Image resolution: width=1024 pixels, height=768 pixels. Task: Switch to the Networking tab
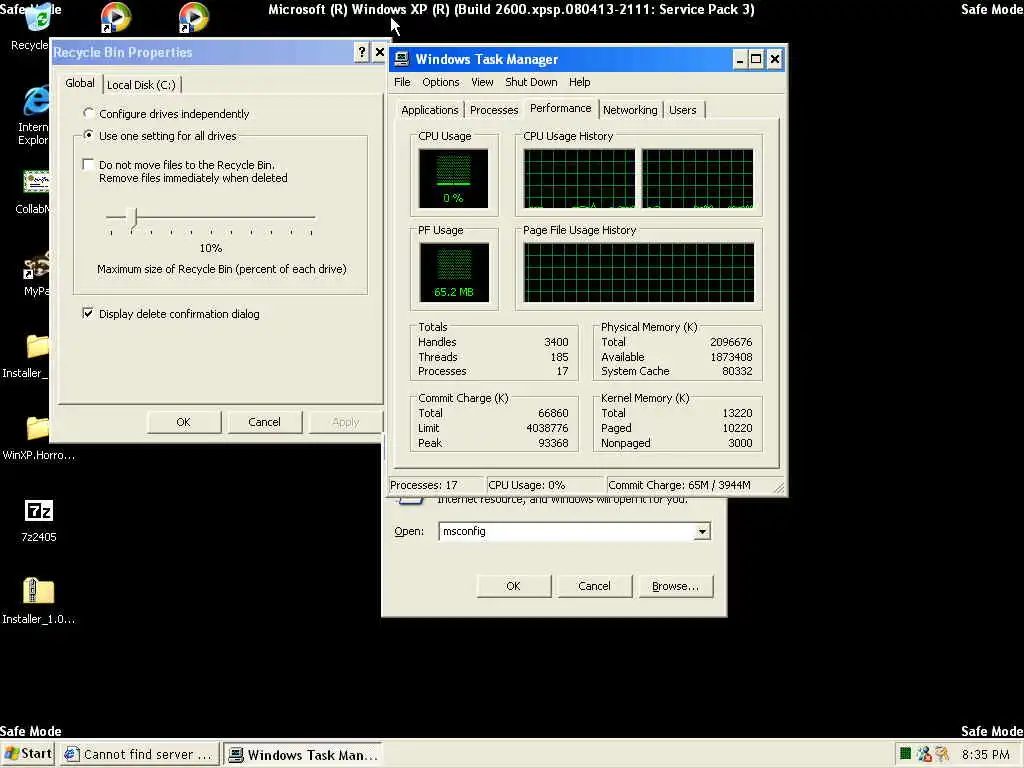(x=630, y=110)
